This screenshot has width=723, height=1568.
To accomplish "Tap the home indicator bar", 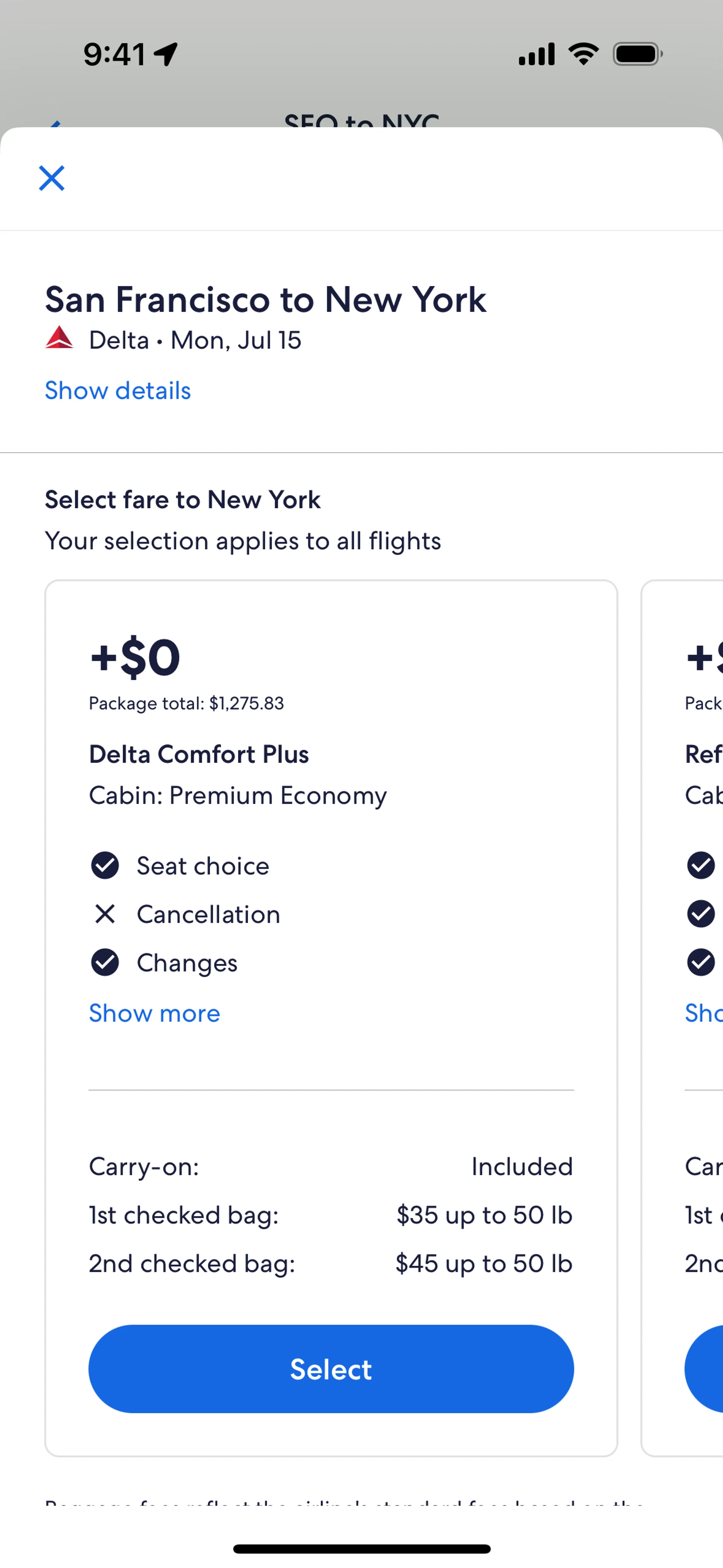I will click(361, 1548).
